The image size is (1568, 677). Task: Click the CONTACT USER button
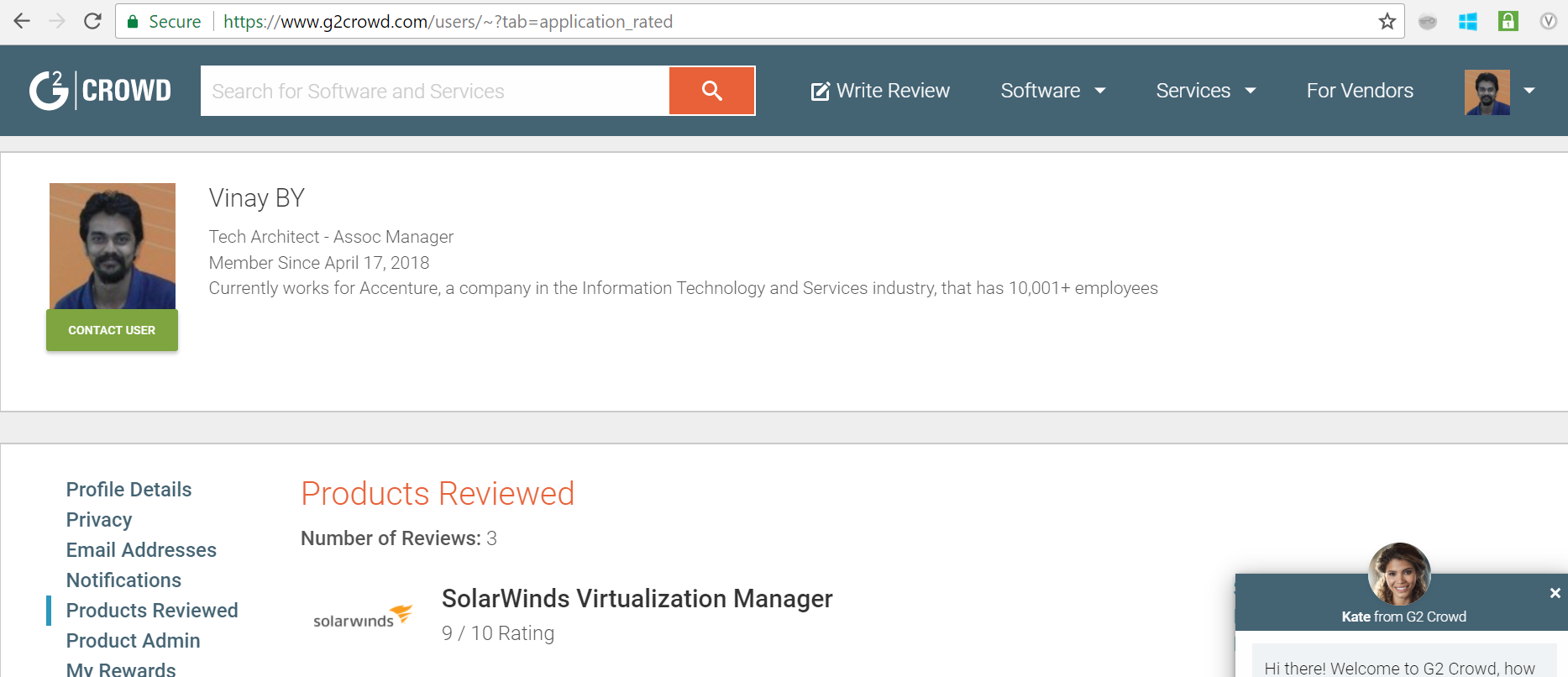click(112, 330)
